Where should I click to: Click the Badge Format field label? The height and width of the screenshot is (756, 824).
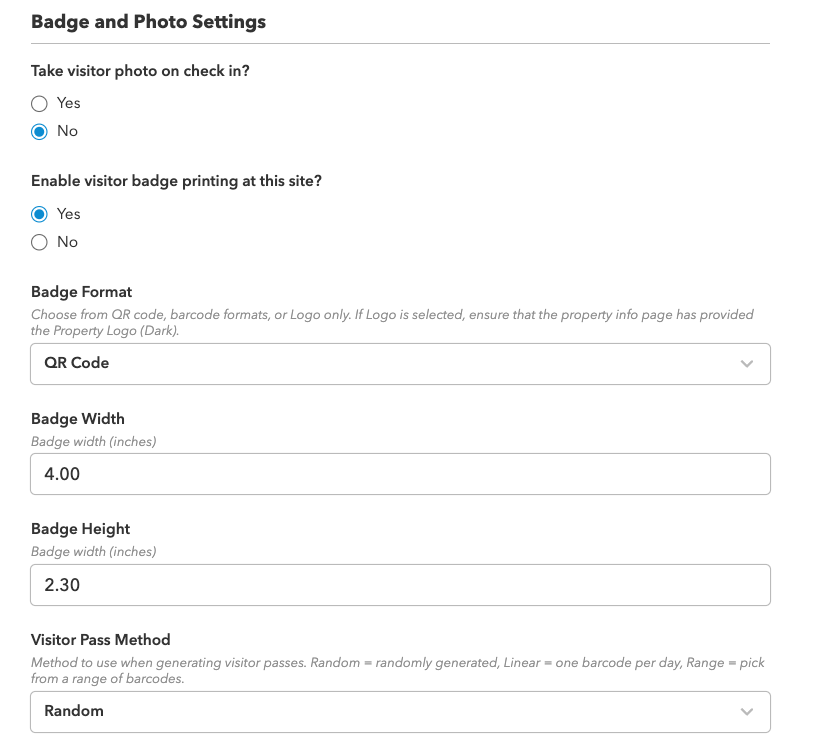81,292
